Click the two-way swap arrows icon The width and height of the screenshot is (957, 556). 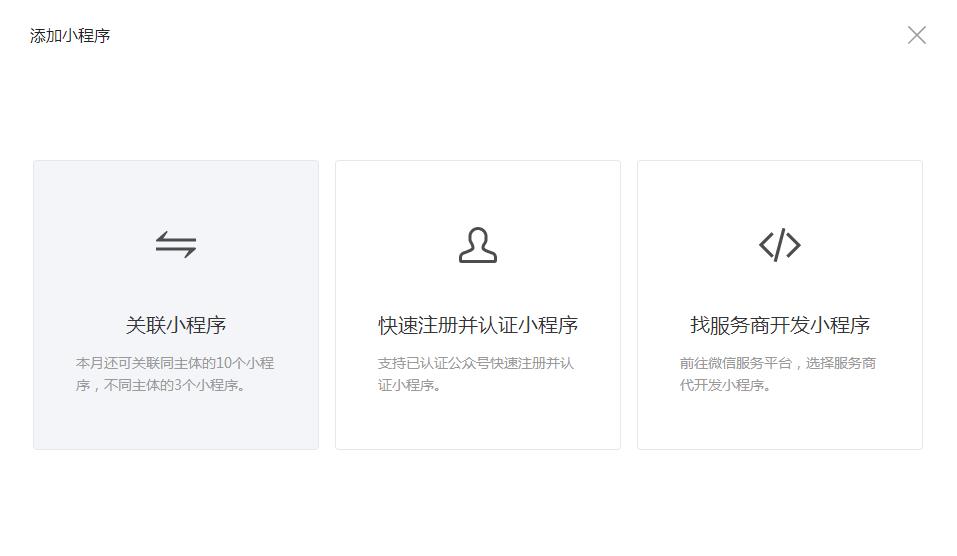[x=176, y=245]
